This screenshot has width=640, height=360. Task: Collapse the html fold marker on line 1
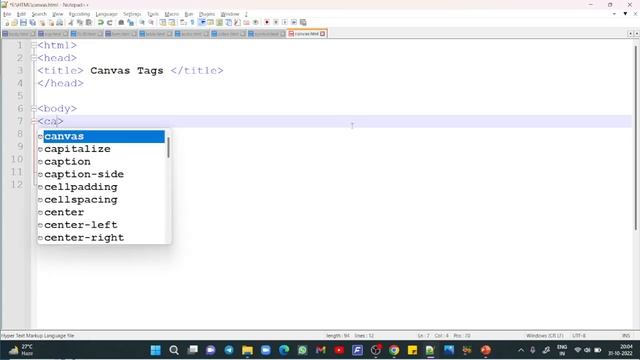point(34,45)
